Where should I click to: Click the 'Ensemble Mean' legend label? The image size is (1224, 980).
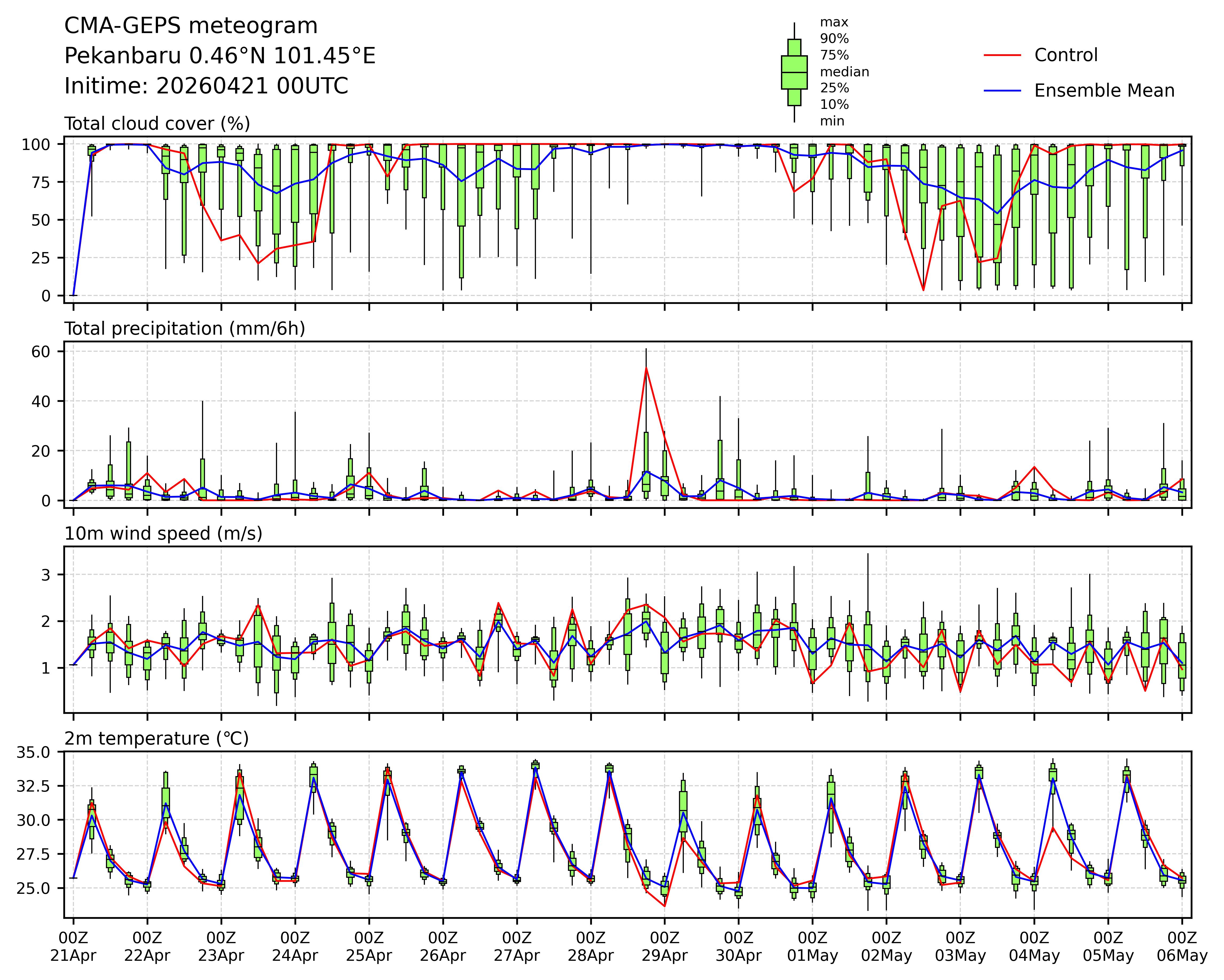1104,91
